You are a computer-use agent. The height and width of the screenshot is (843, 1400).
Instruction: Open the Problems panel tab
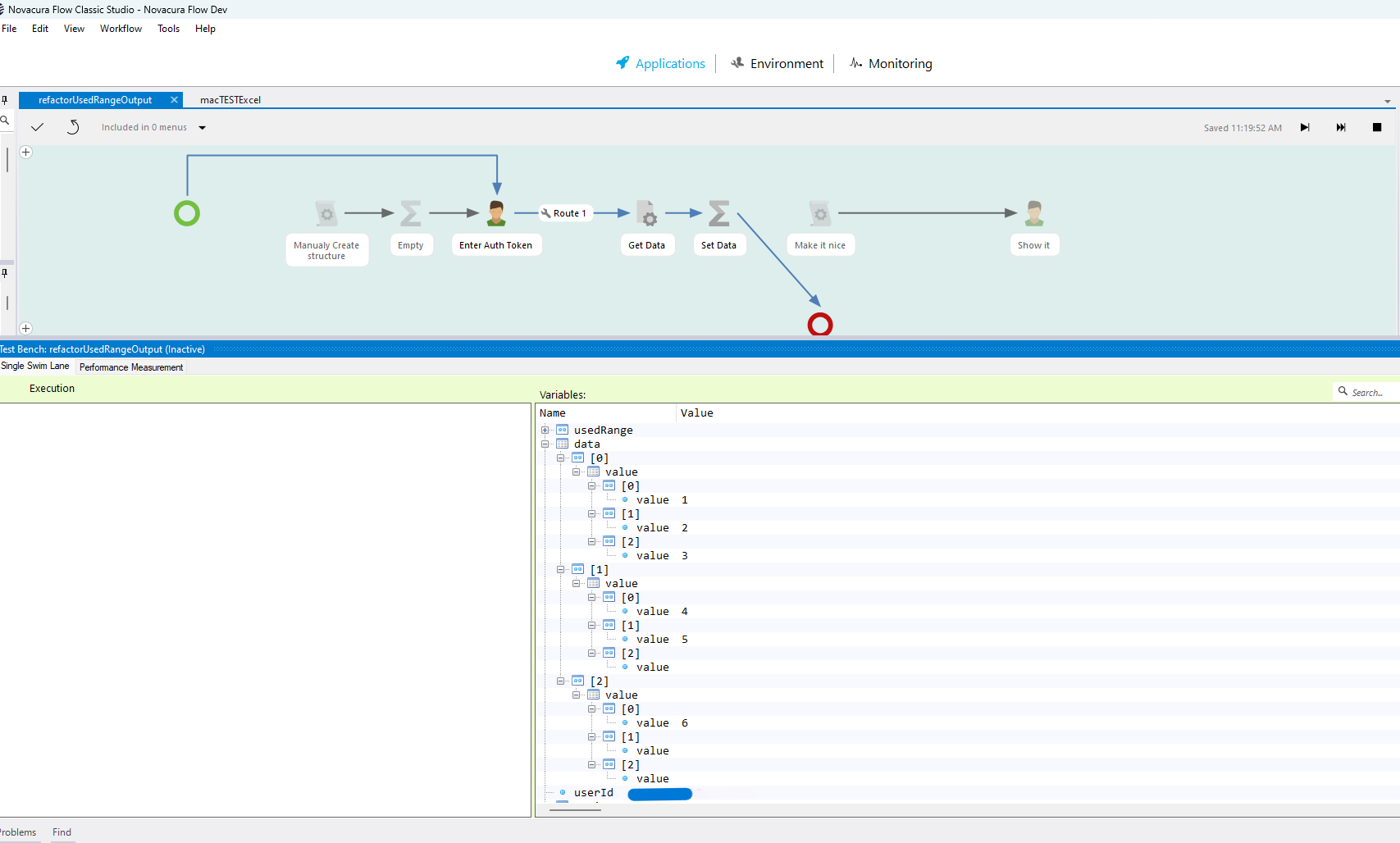click(18, 832)
